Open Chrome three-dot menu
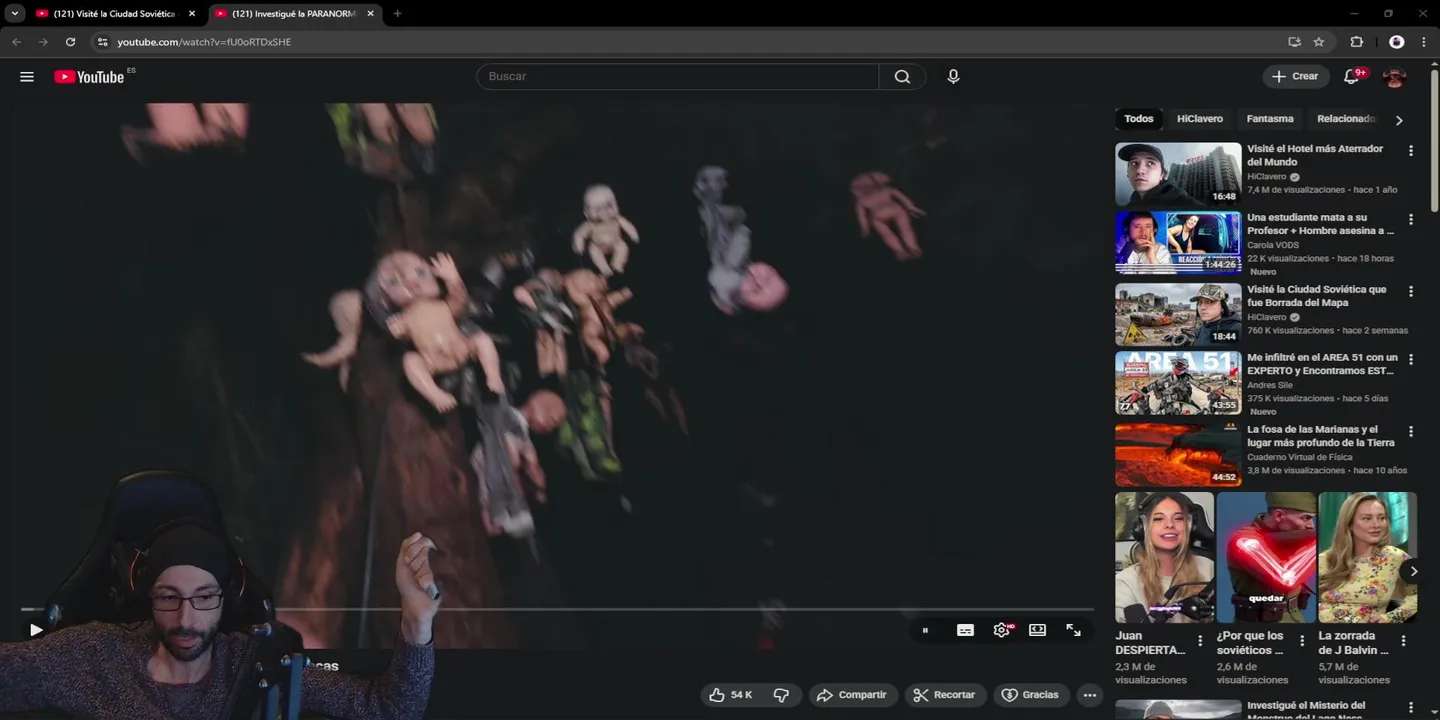 pyautogui.click(x=1424, y=42)
